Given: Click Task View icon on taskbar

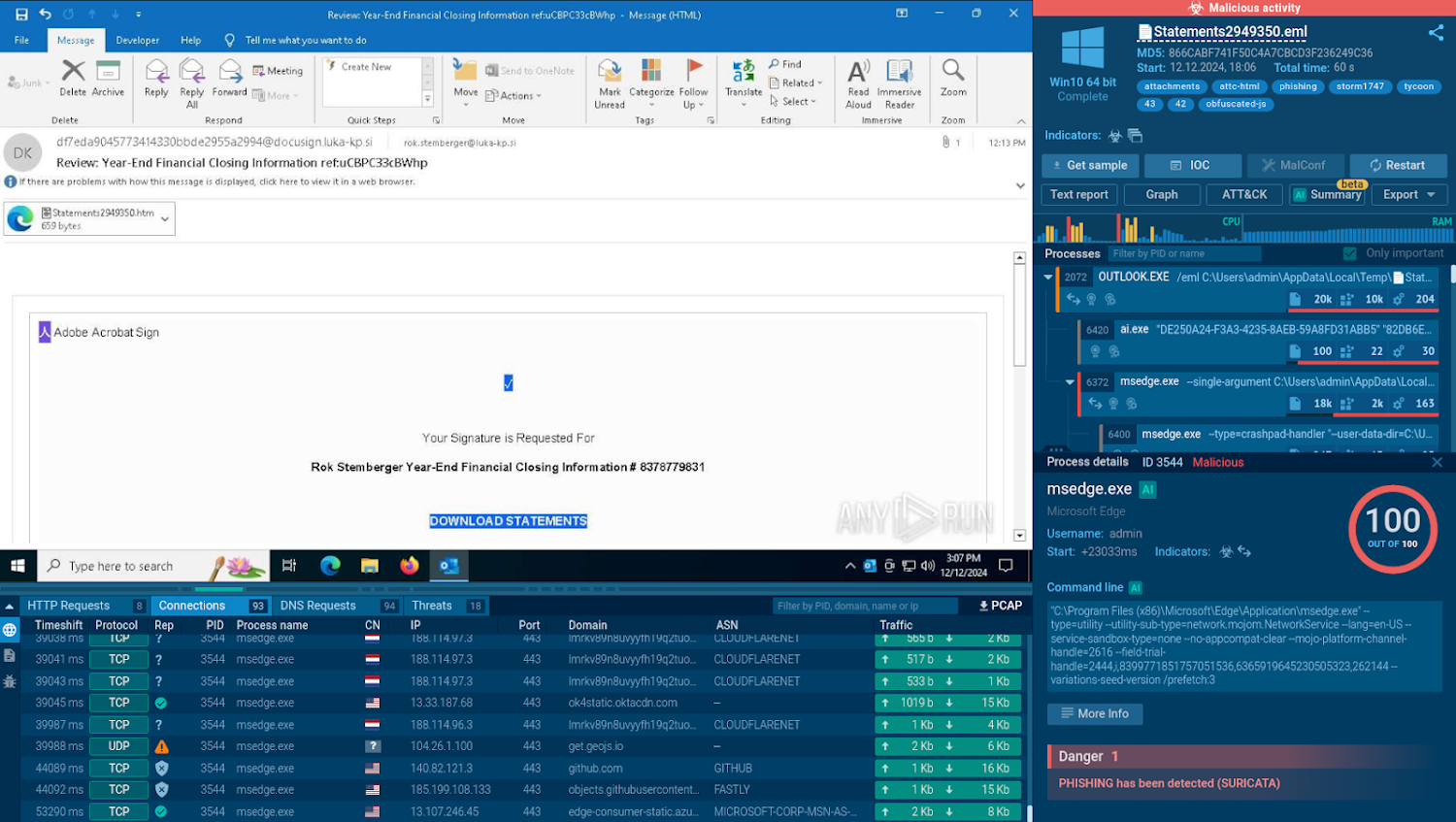Looking at the screenshot, I should point(289,566).
